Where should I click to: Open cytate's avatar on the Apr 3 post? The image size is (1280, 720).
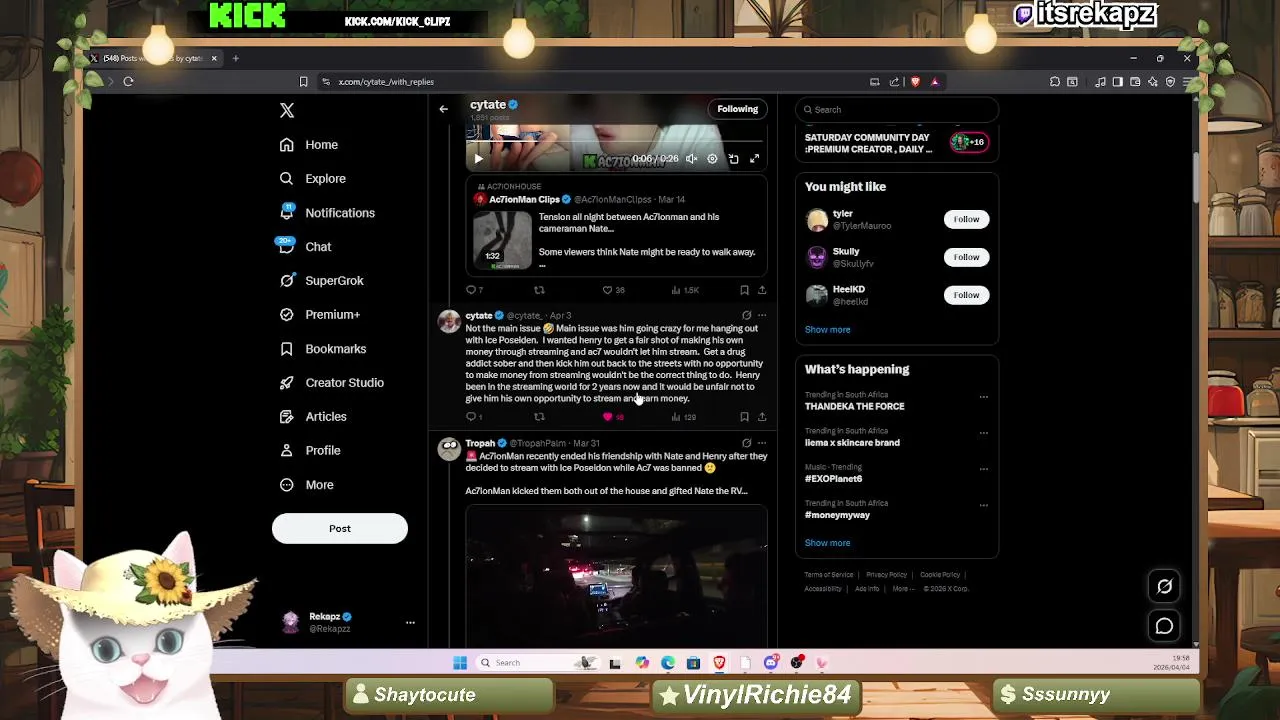tap(449, 321)
